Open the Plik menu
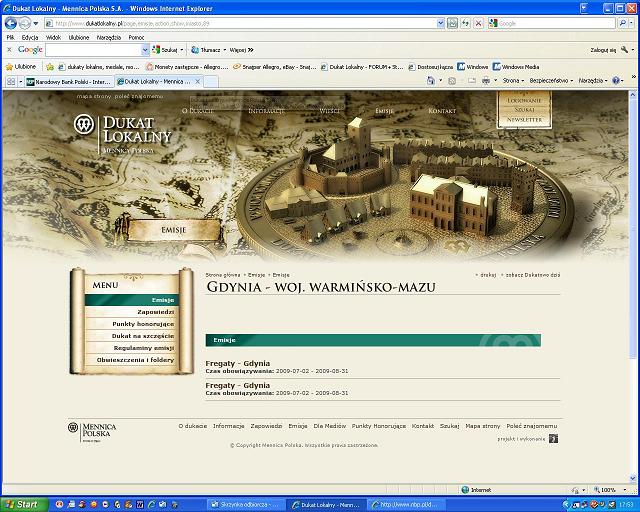Viewport: 640px width, 512px height. tap(10, 38)
